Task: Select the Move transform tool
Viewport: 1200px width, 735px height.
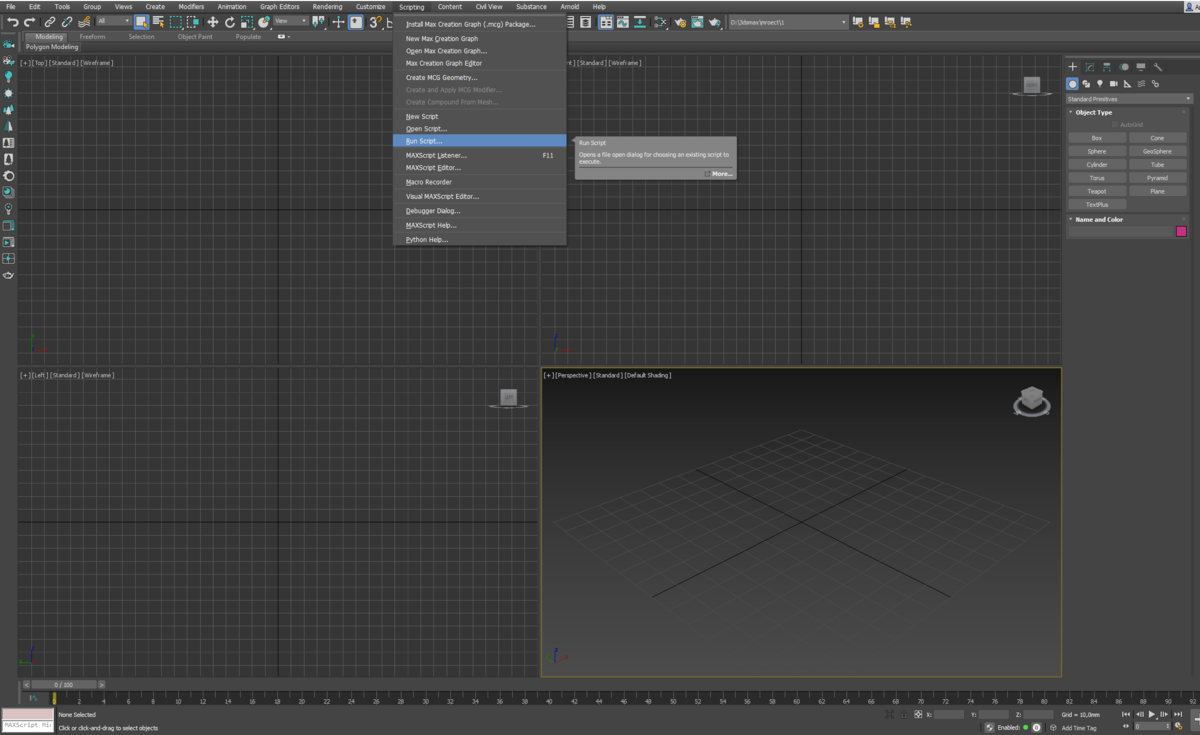Action: pos(212,22)
